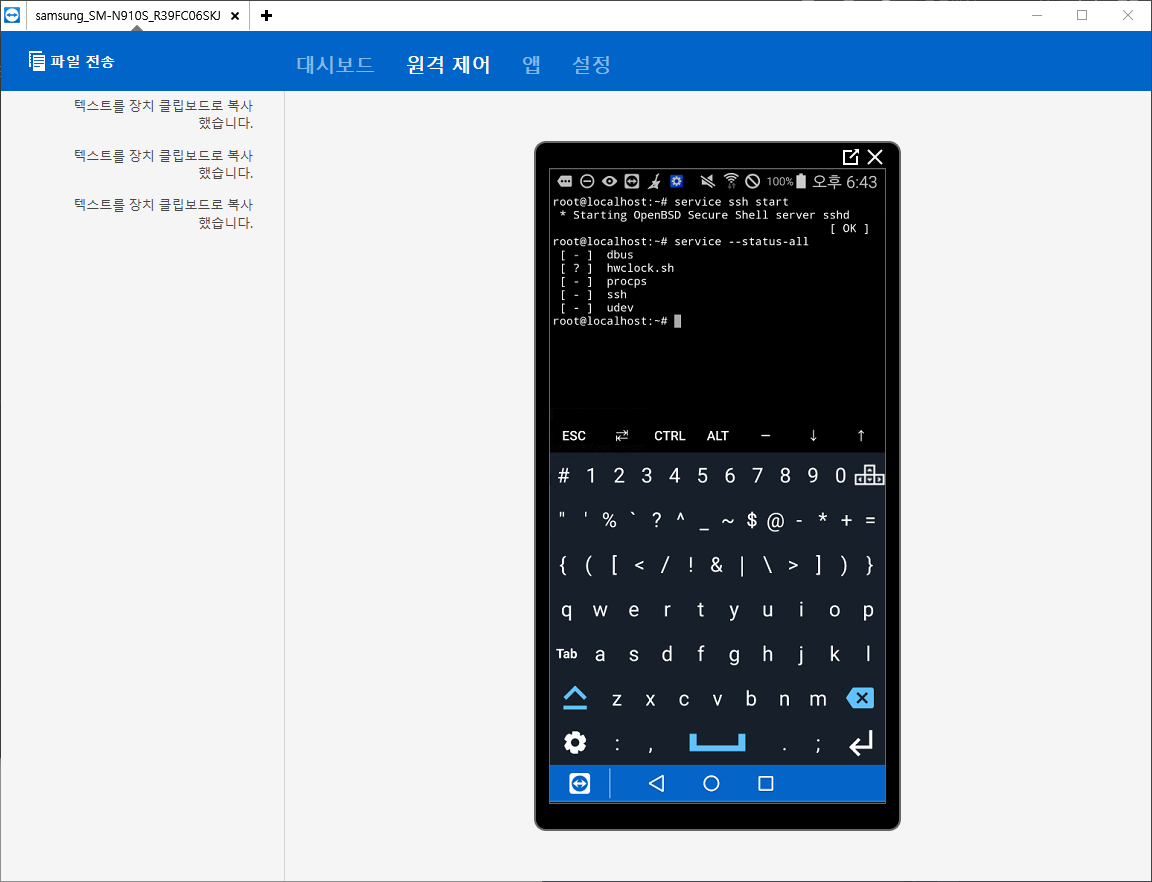
Task: Tap the semicolon key
Action: [818, 745]
